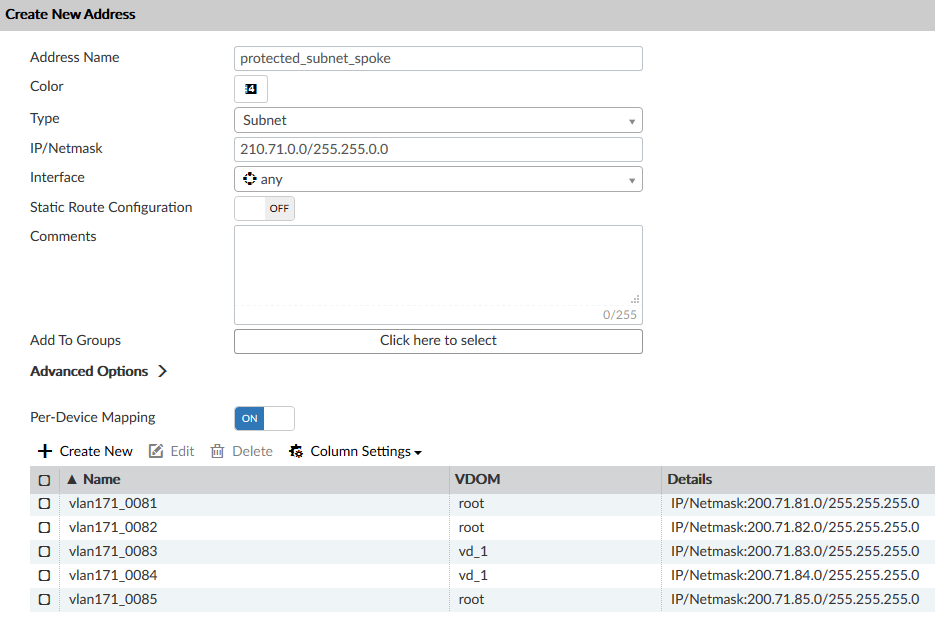The width and height of the screenshot is (935, 623).
Task: Click the comments box resize grip
Action: (x=635, y=299)
